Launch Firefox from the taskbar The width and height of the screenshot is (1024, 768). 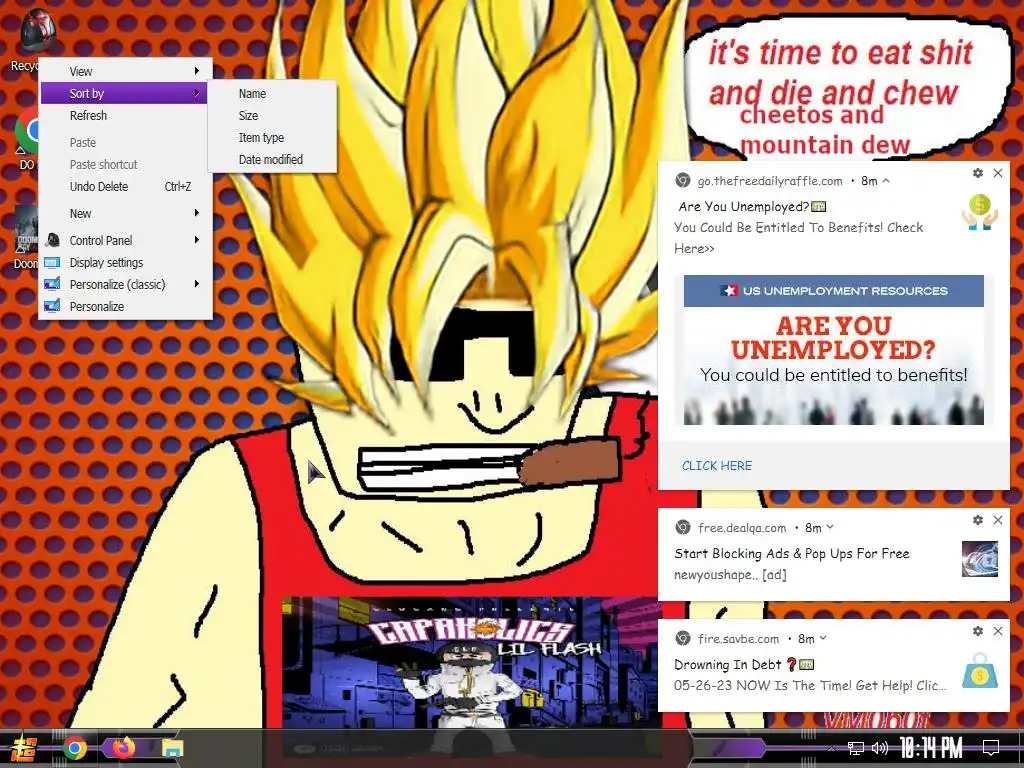tap(123, 747)
